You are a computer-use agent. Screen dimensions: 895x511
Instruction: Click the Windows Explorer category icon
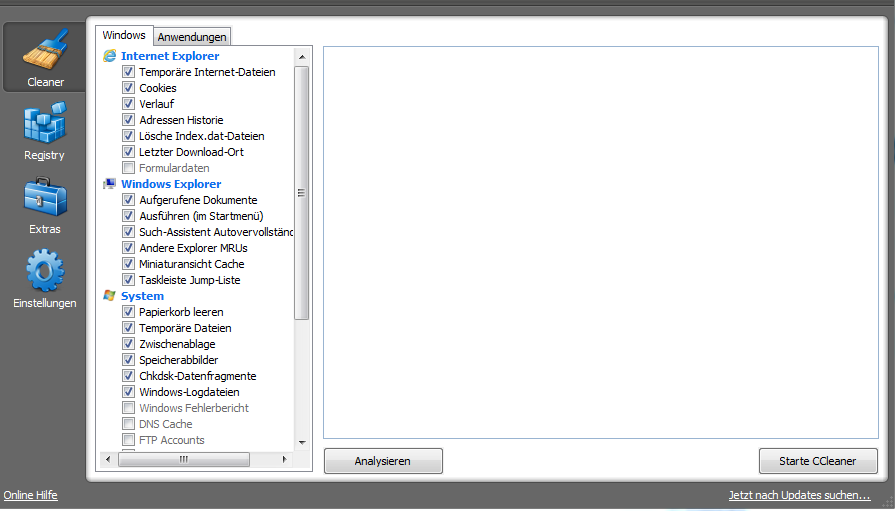pos(110,184)
